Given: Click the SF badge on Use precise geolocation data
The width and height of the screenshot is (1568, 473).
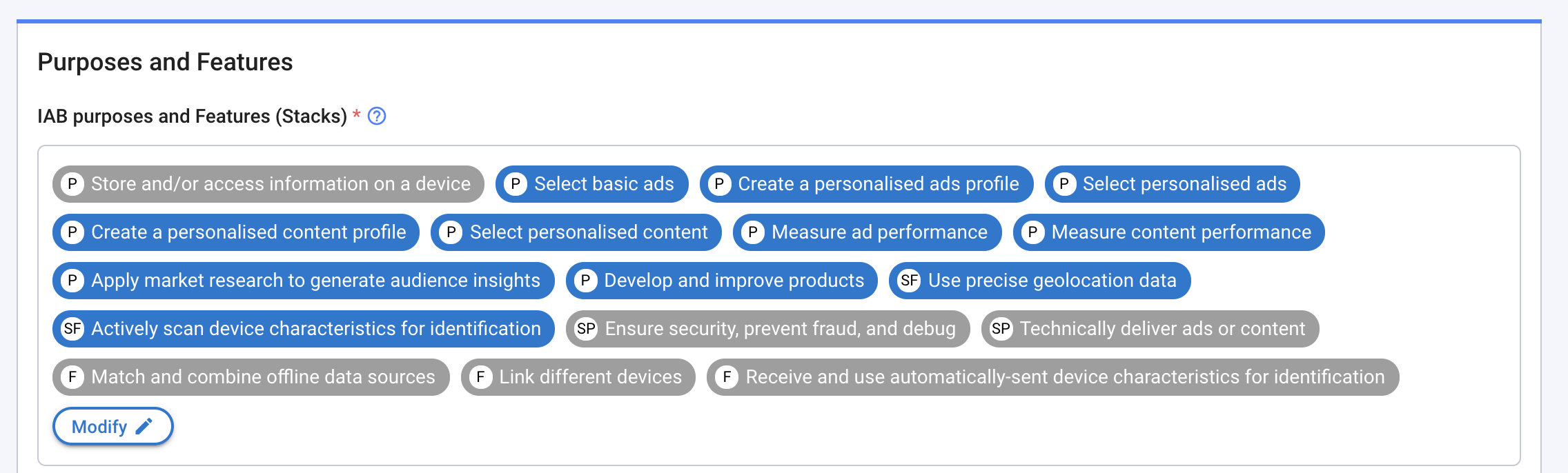Looking at the screenshot, I should click(910, 281).
